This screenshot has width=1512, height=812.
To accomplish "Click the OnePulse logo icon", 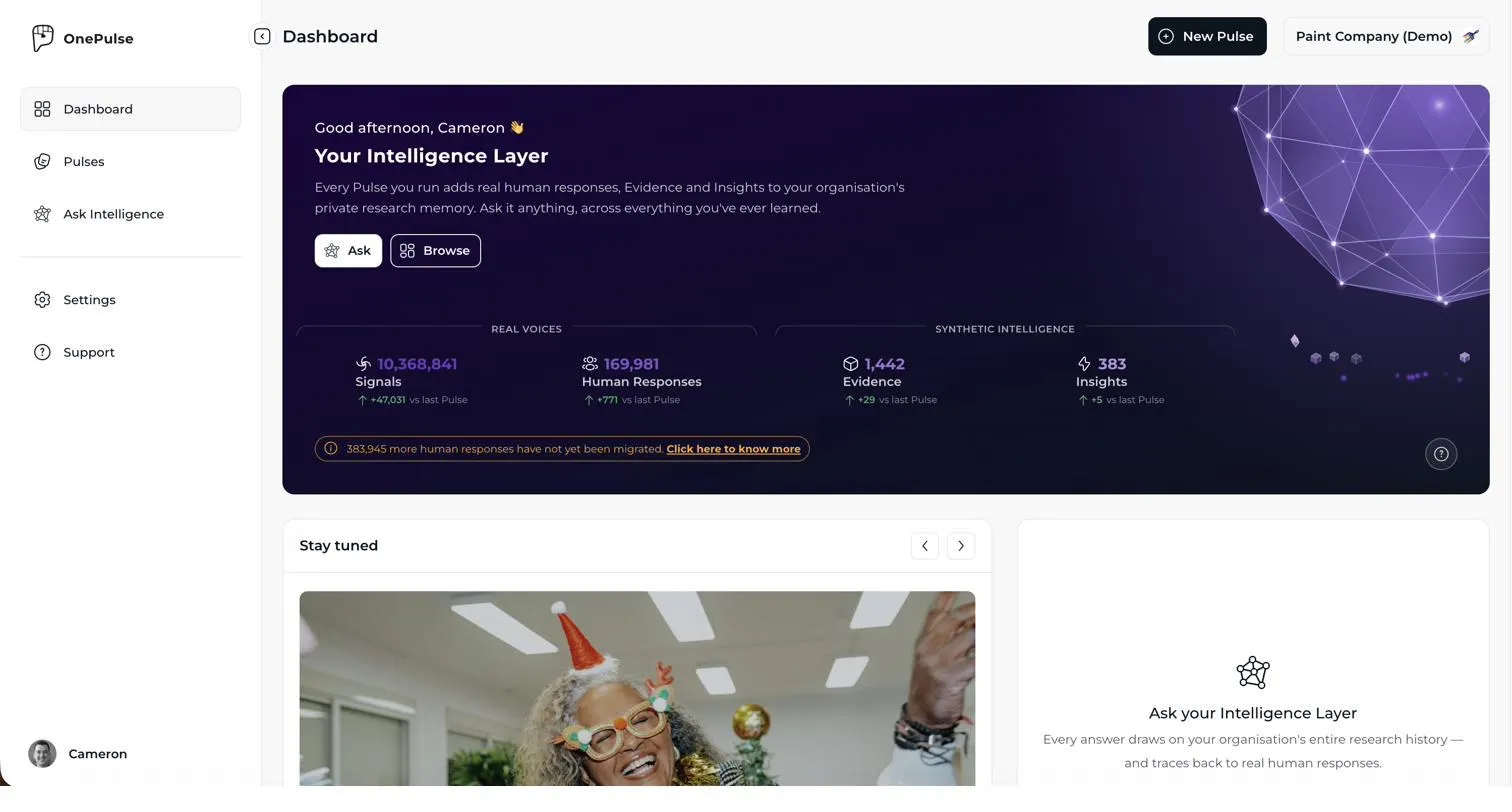I will click(42, 38).
